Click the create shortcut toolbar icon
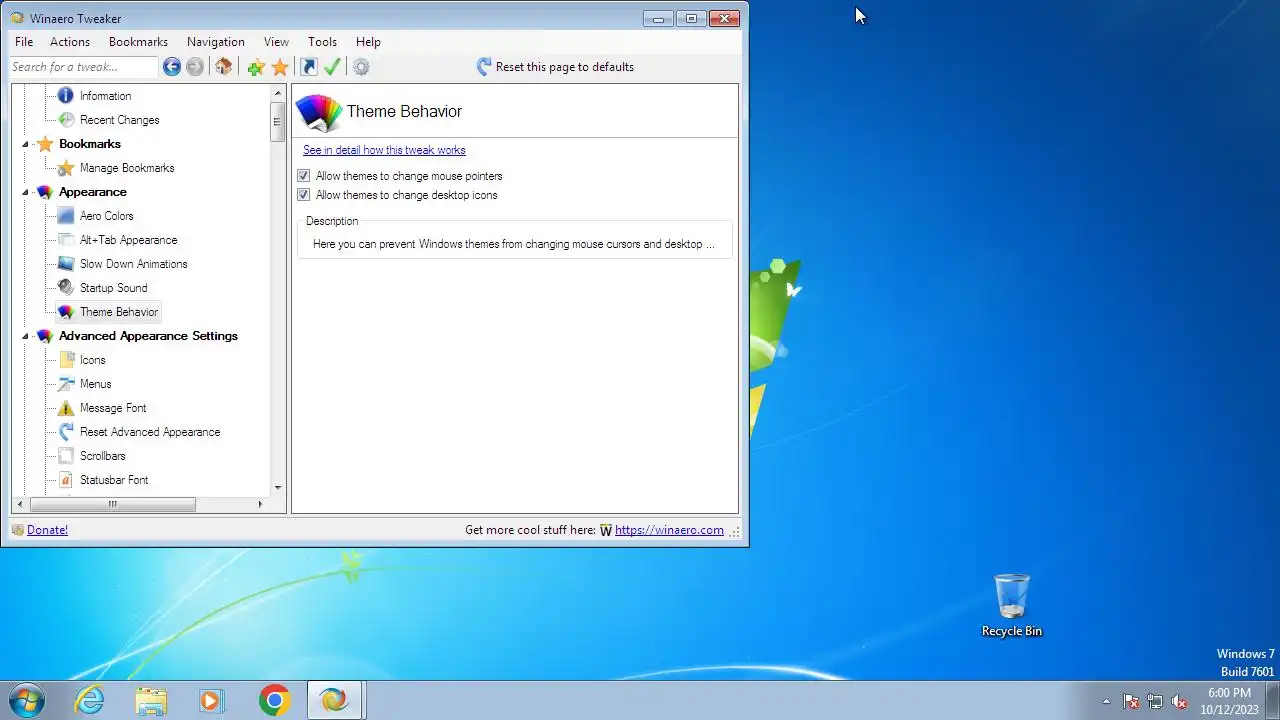 (x=309, y=67)
